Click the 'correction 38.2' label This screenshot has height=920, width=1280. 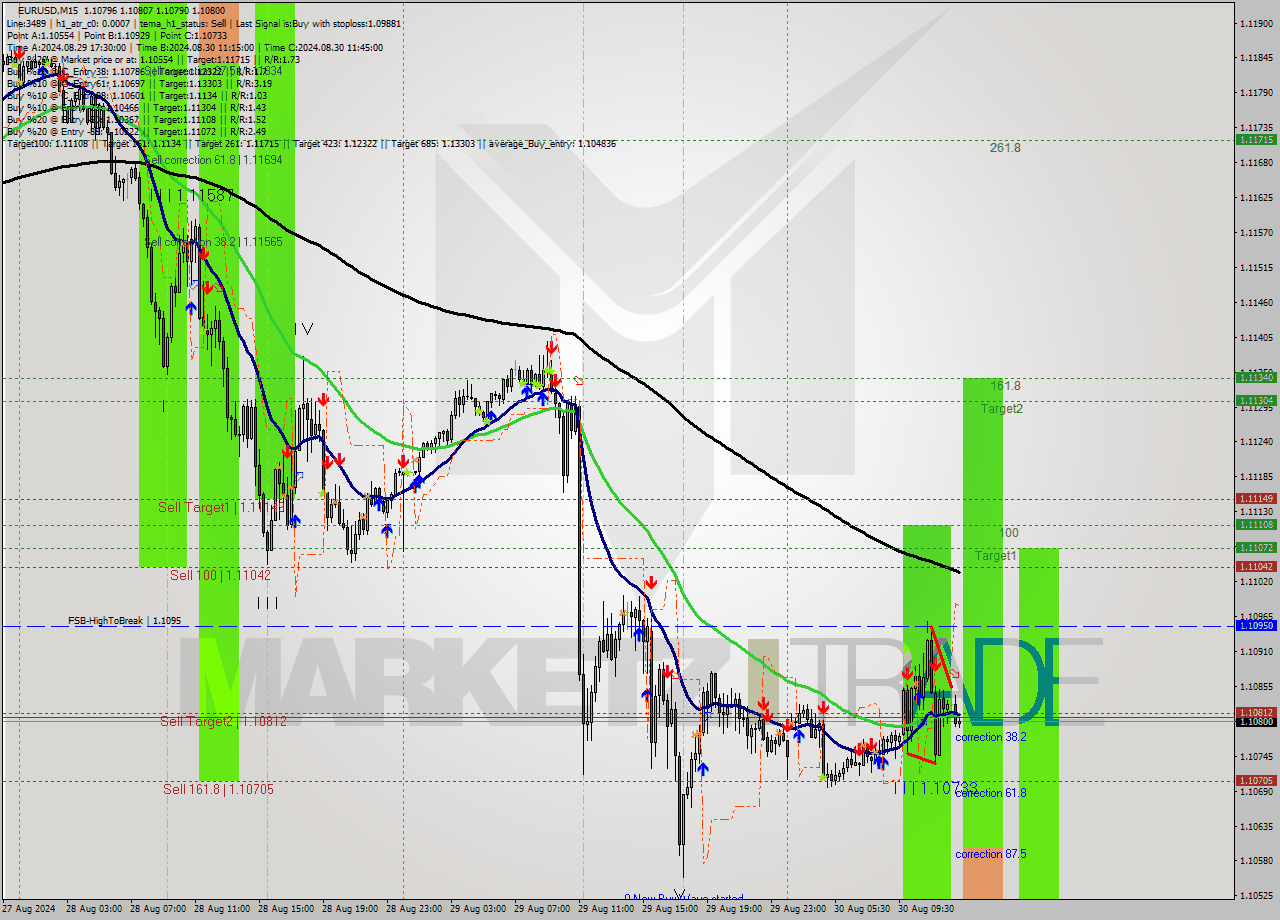990,737
